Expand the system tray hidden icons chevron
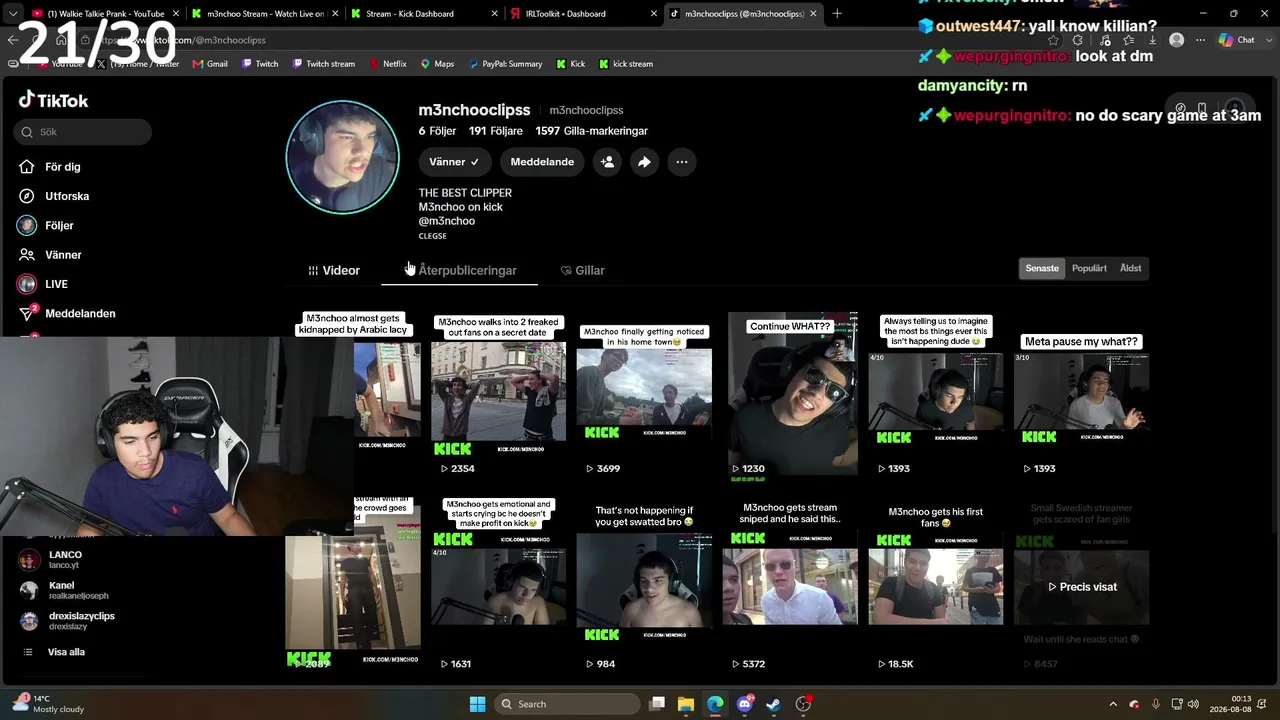Viewport: 1280px width, 720px height. 1113,704
